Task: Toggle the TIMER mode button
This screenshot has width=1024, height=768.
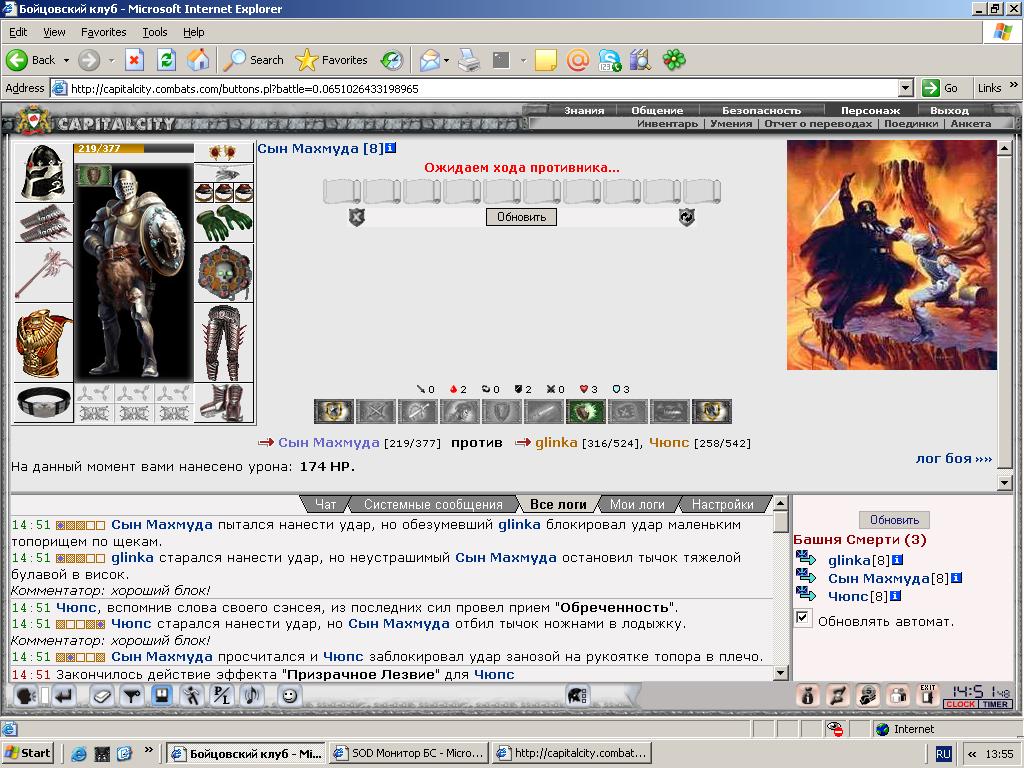Action: point(995,704)
